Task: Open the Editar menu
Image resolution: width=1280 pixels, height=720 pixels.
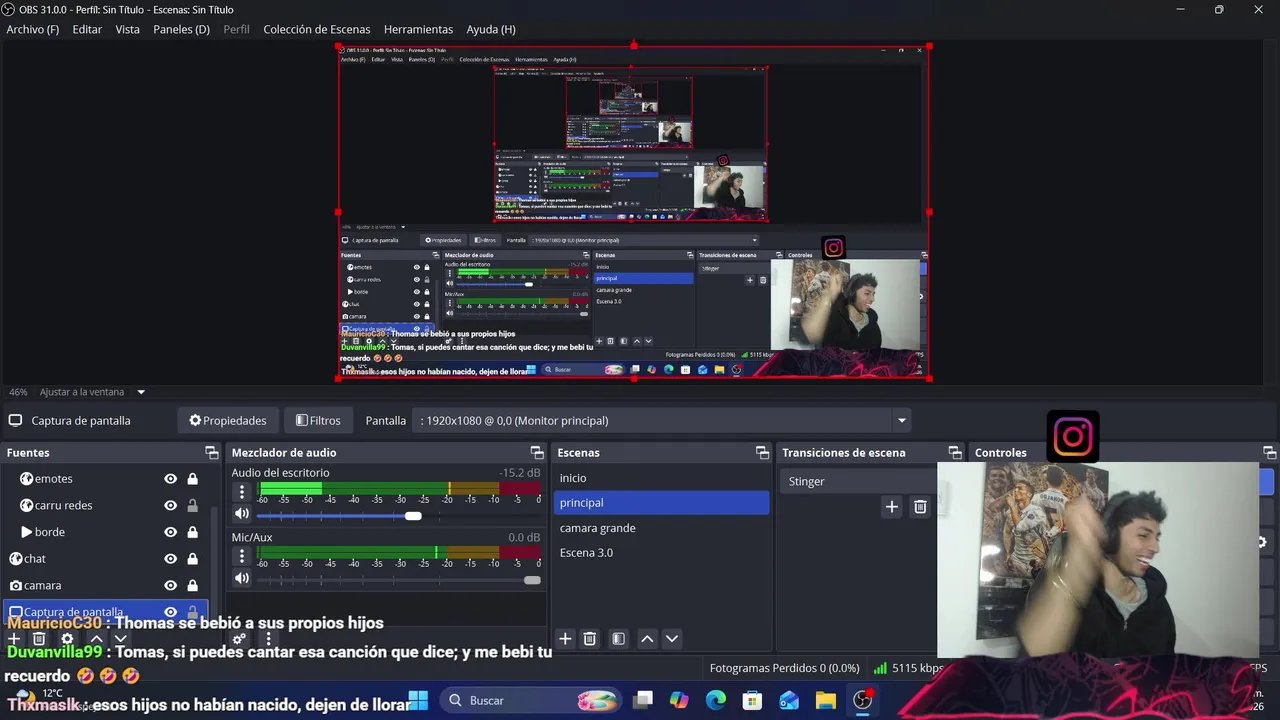Action: point(87,29)
